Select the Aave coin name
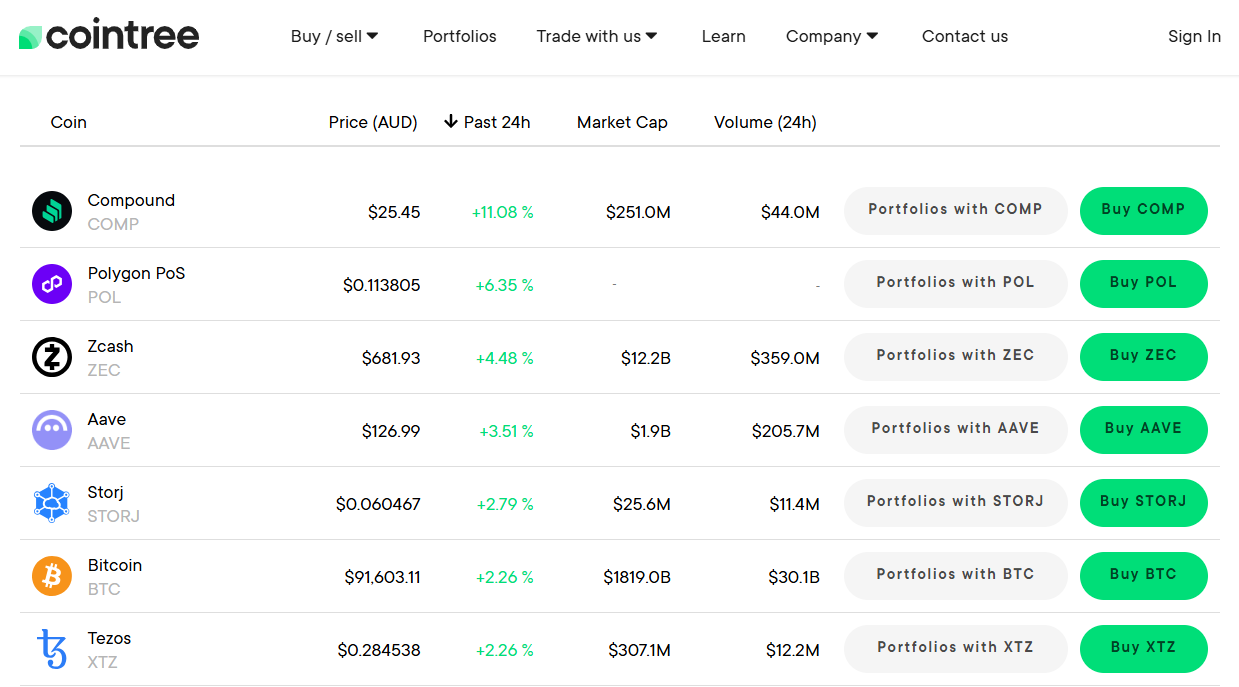Image resolution: width=1239 pixels, height=687 pixels. (x=107, y=419)
